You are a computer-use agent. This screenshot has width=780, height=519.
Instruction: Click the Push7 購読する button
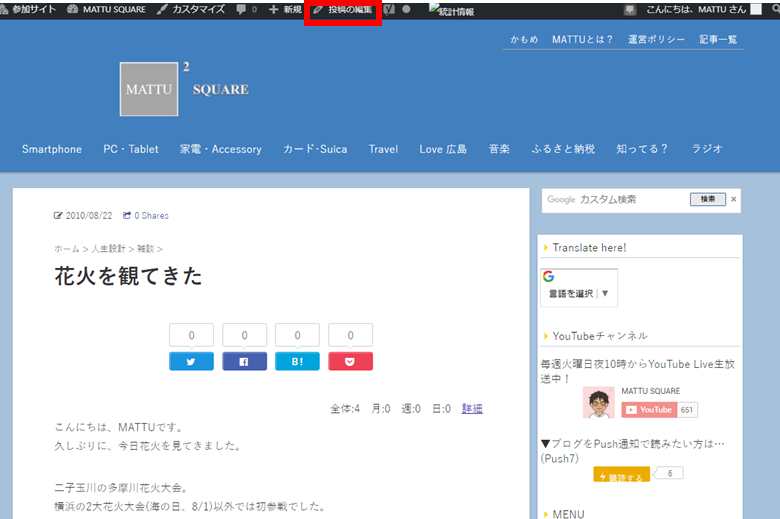coord(621,474)
